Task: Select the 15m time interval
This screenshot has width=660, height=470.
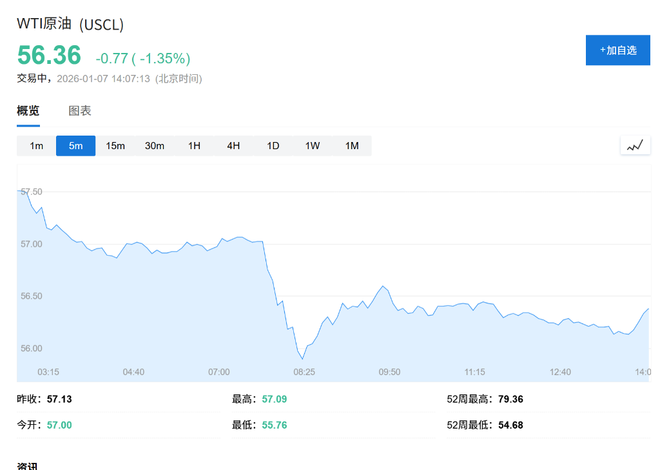Action: pos(115,146)
